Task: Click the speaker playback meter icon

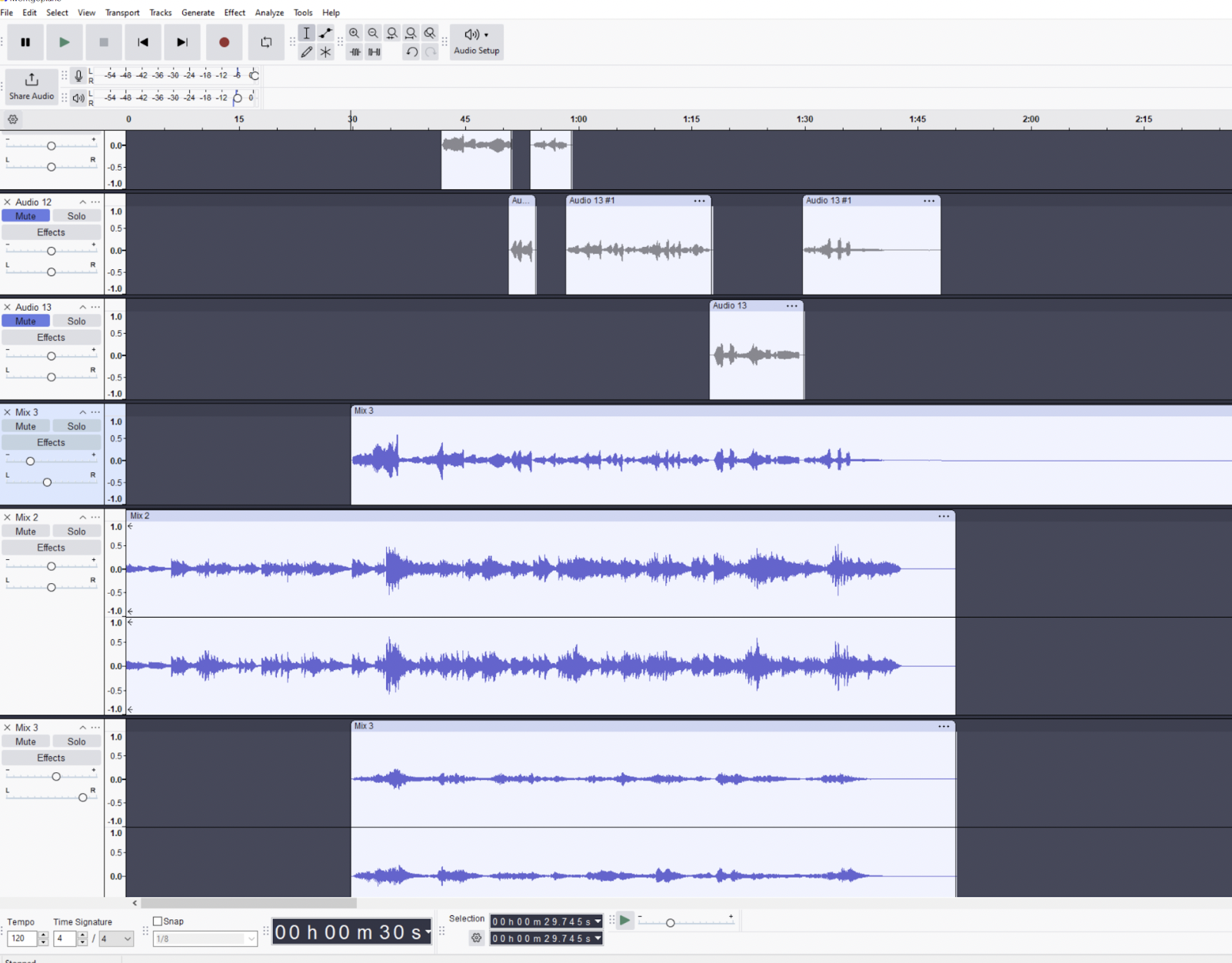Action: [x=78, y=98]
